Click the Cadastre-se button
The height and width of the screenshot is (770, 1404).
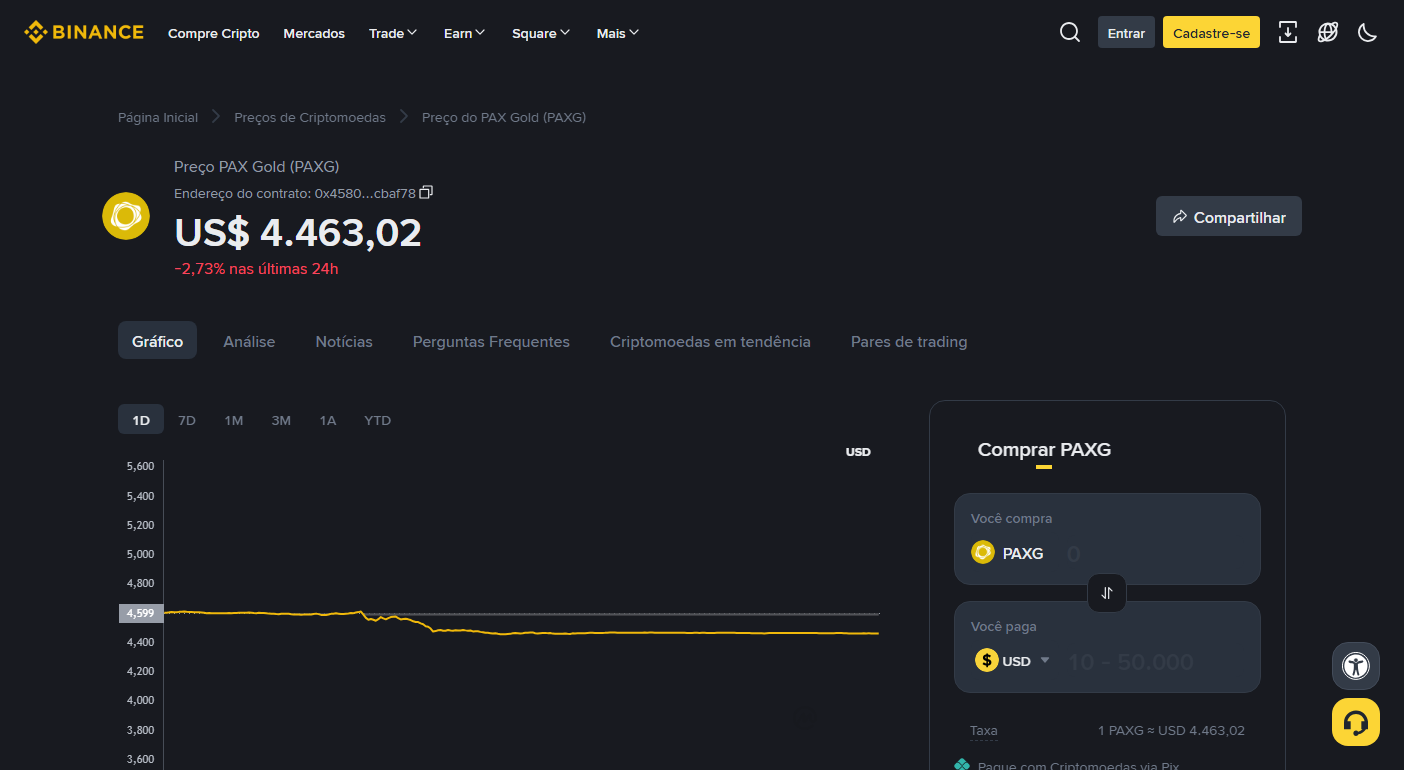pos(1211,32)
